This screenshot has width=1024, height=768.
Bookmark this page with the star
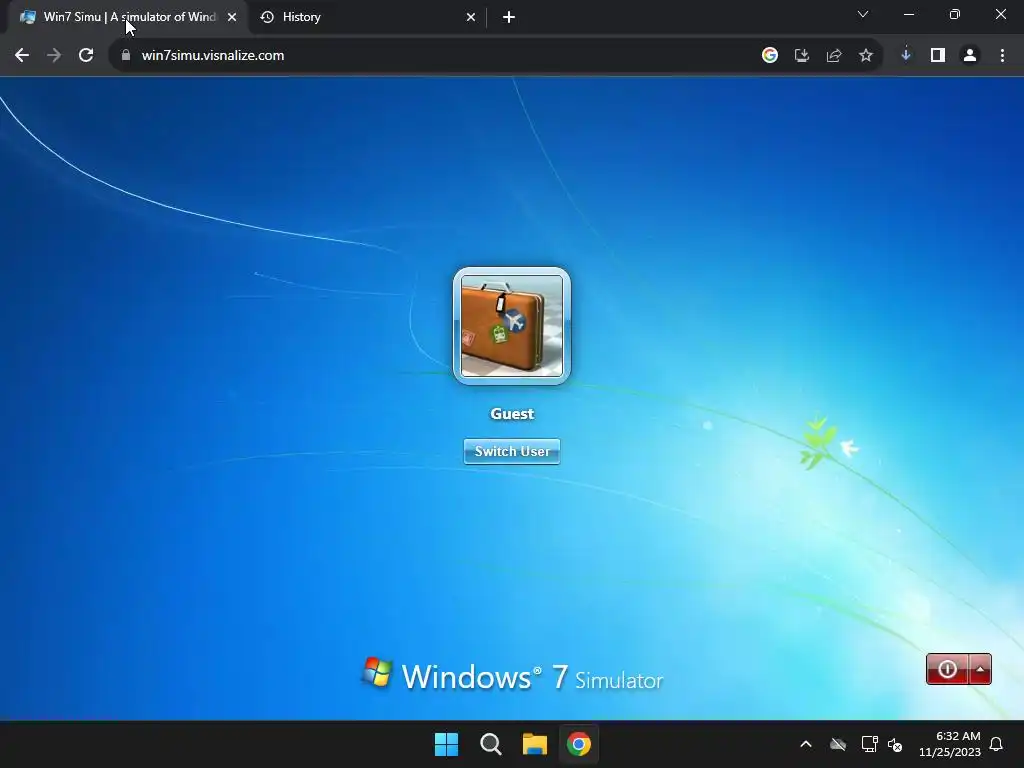click(x=866, y=56)
